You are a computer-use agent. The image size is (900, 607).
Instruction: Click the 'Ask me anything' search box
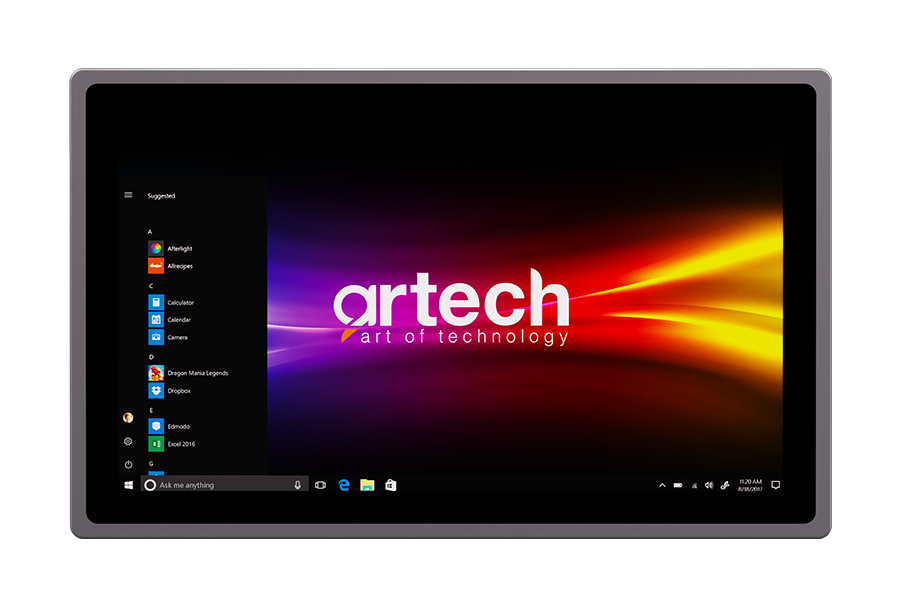point(224,485)
